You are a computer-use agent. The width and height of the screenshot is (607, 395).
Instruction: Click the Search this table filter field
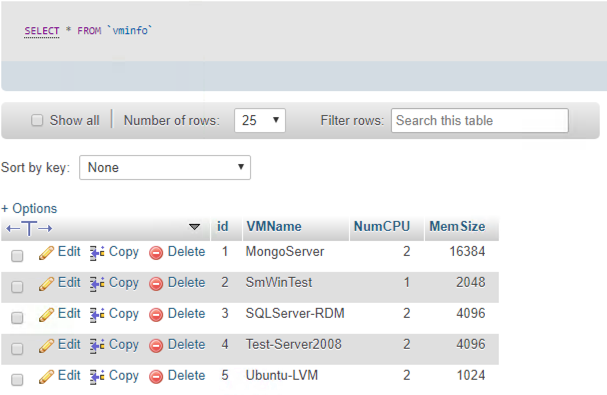tap(480, 120)
